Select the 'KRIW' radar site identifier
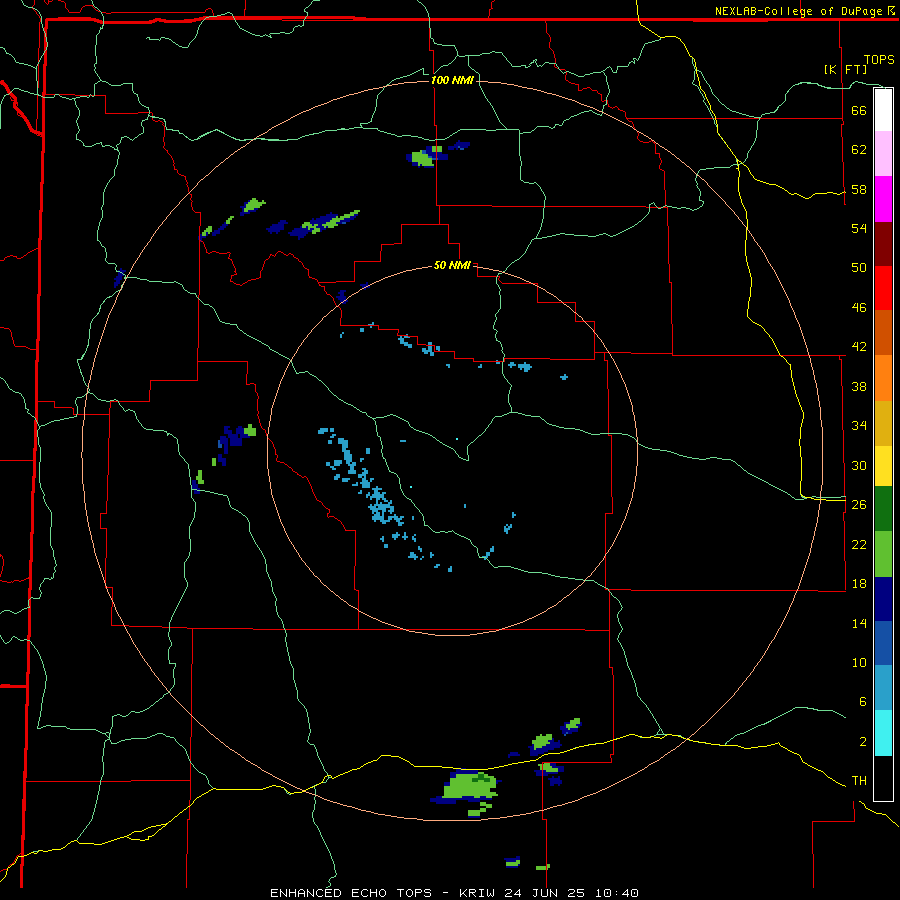The height and width of the screenshot is (900, 900). [x=477, y=893]
